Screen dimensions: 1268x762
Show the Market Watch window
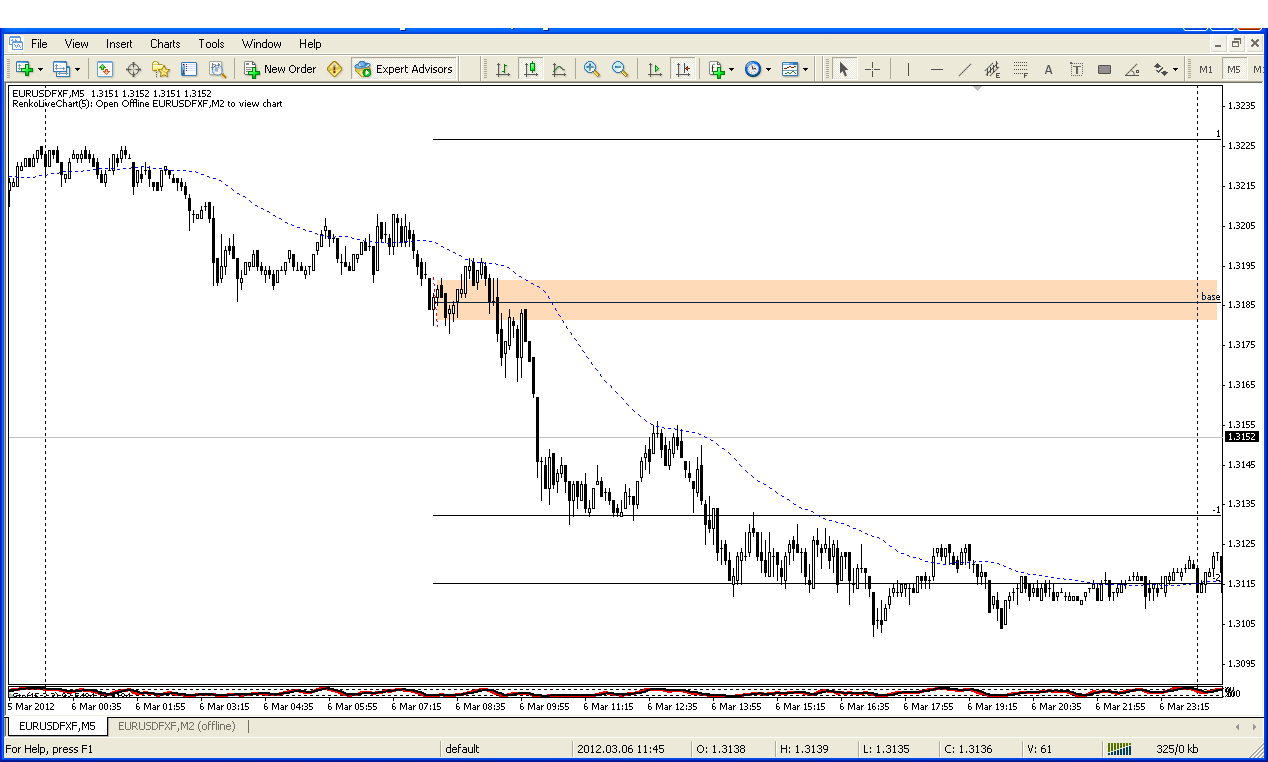[x=105, y=69]
